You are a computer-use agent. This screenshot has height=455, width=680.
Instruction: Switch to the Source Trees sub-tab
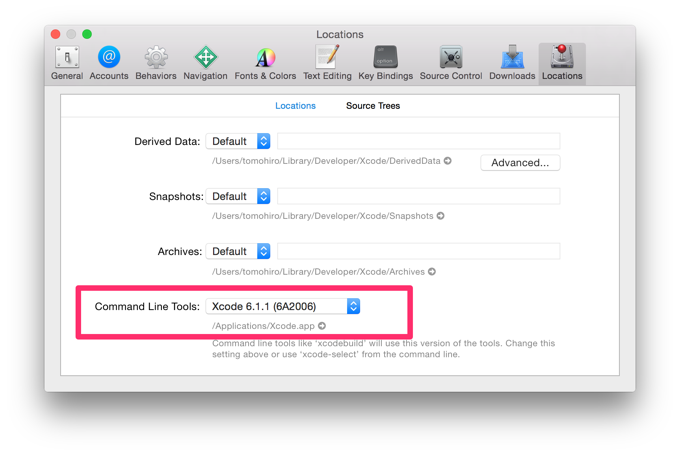click(x=373, y=106)
